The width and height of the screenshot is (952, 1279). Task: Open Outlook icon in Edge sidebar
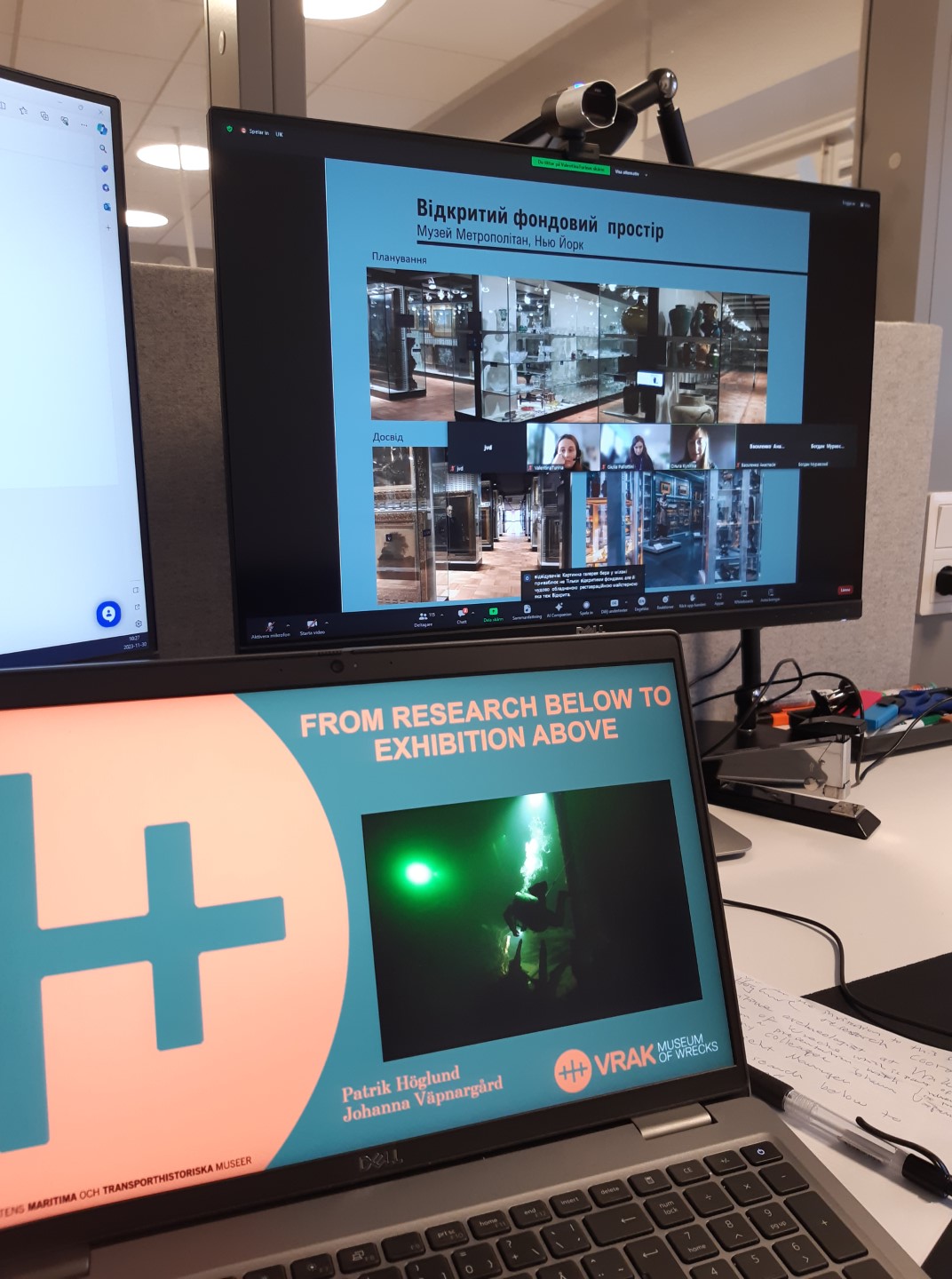(107, 207)
